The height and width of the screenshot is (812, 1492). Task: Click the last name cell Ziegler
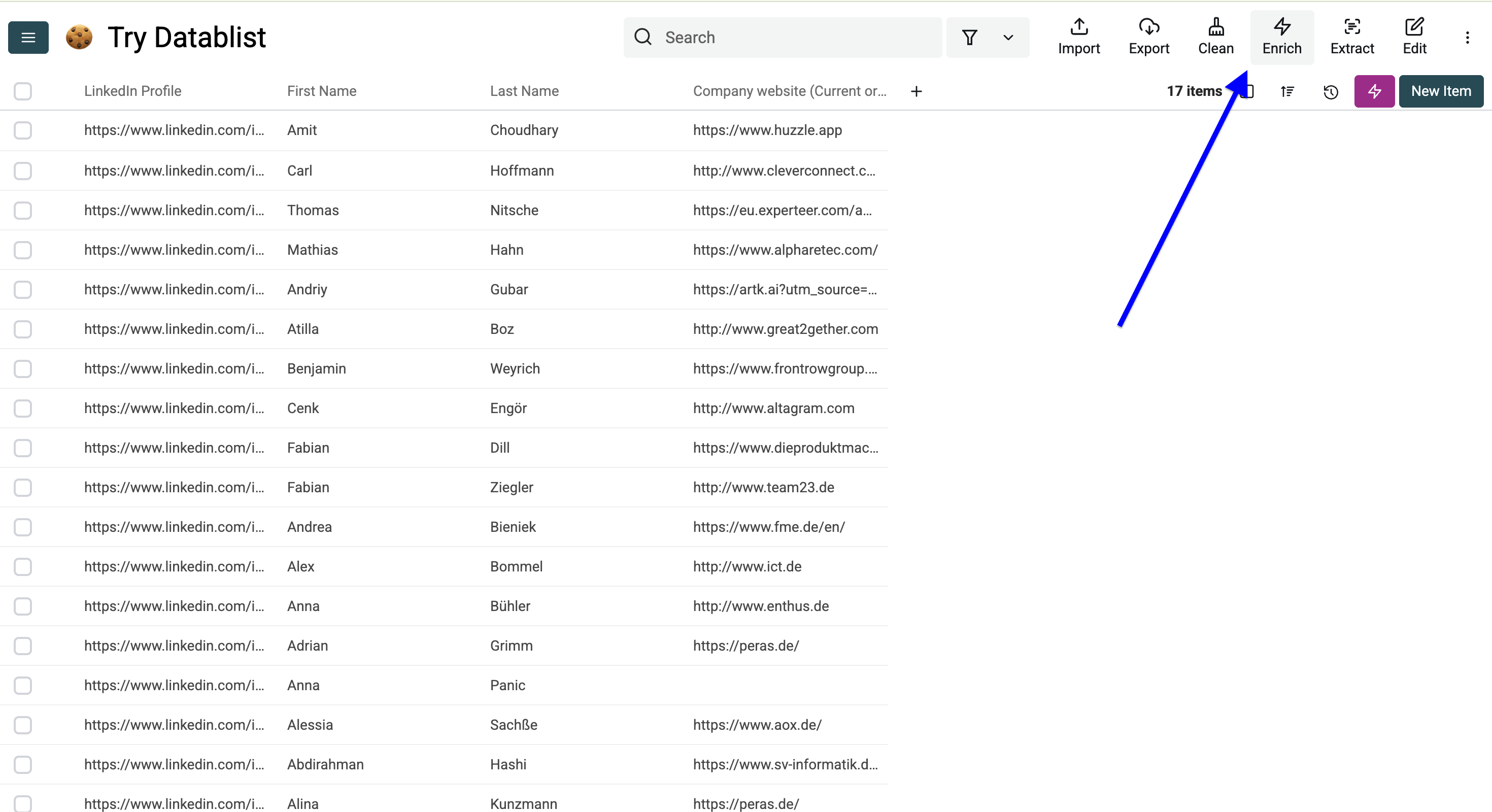(x=512, y=488)
